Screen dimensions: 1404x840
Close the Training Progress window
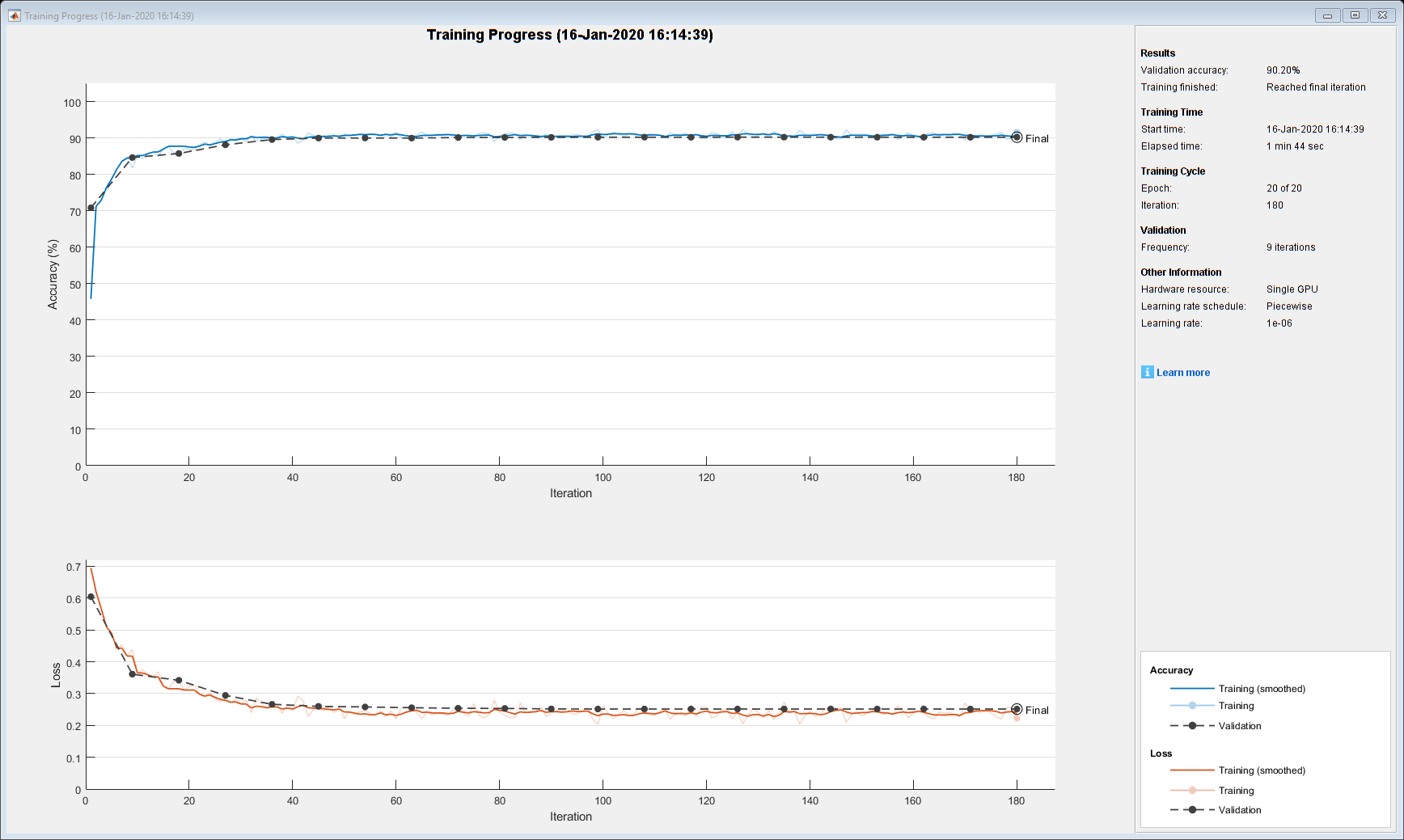point(1382,15)
